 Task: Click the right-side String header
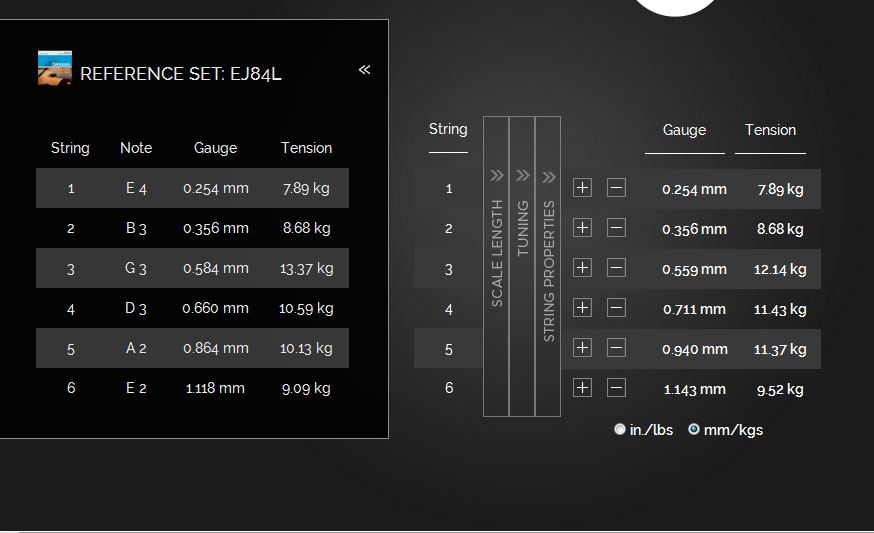coord(448,129)
